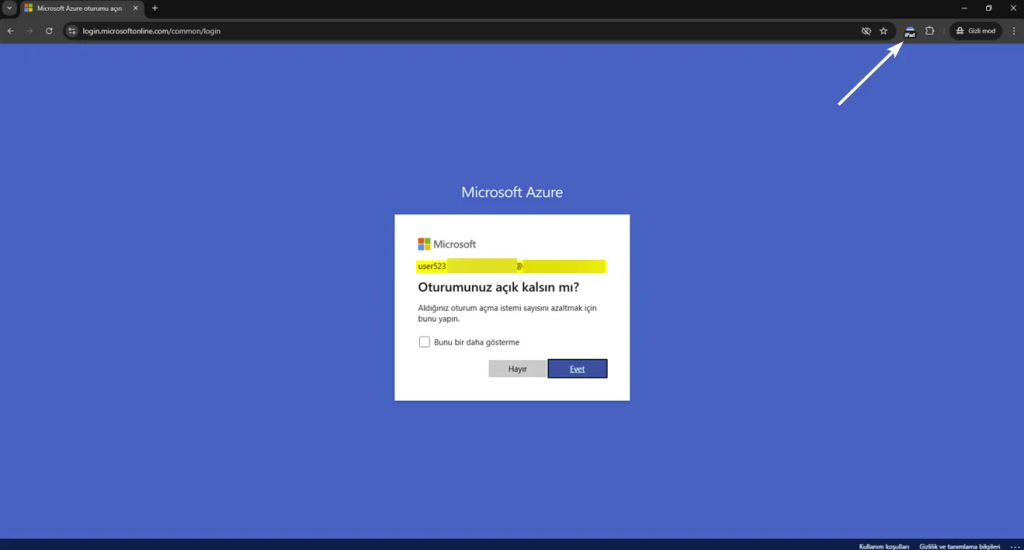Open the Extensions puzzle icon
The image size is (1024, 550).
[930, 31]
